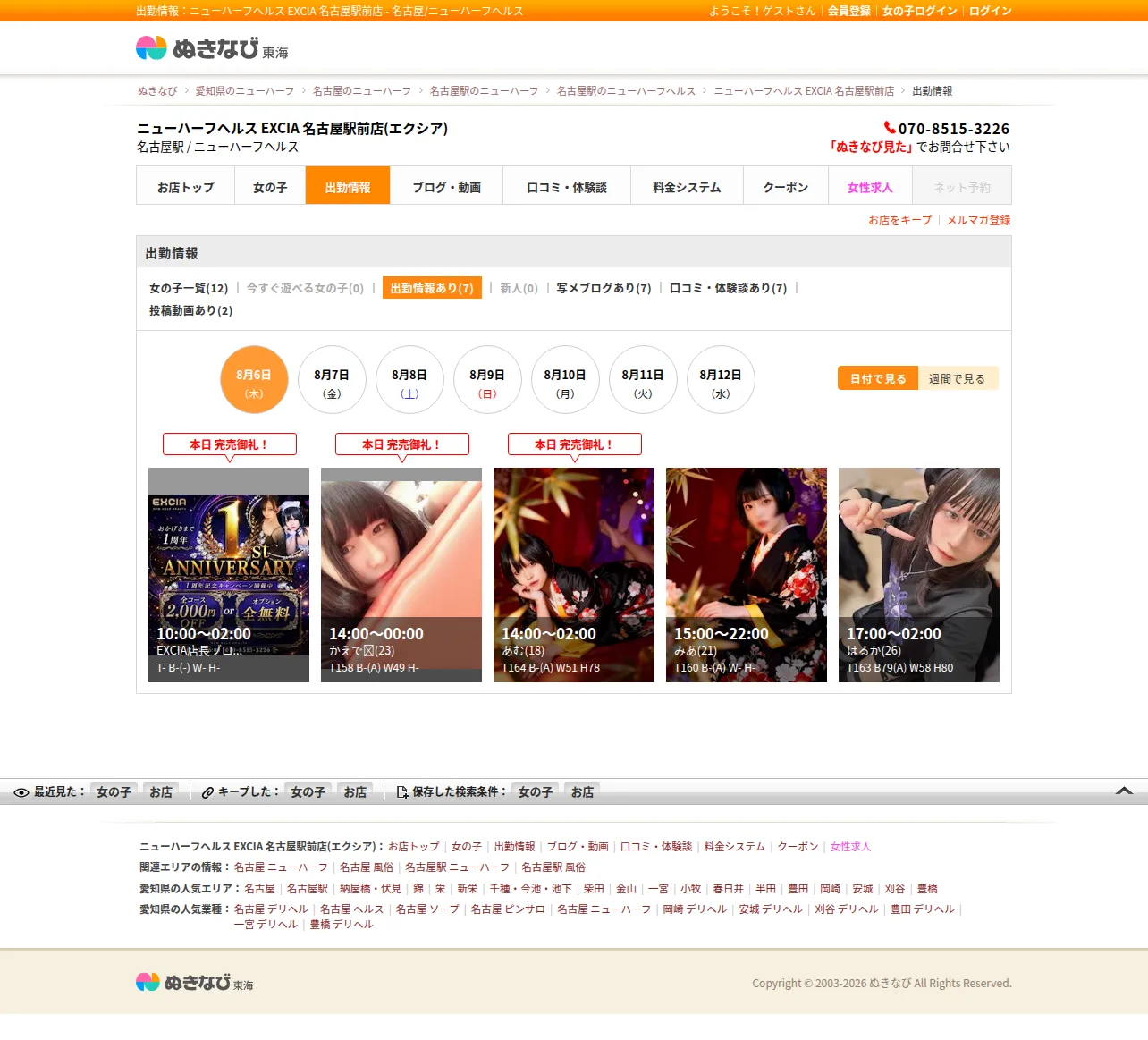
Task: Open the 料金システム tab
Action: coord(687,186)
